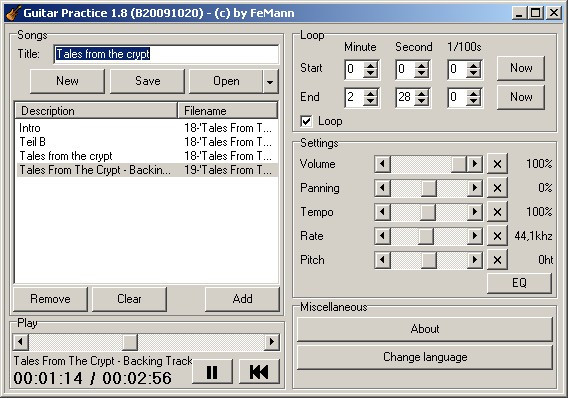Set loop End to Now
Screen dimensions: 568x398
click(x=521, y=97)
